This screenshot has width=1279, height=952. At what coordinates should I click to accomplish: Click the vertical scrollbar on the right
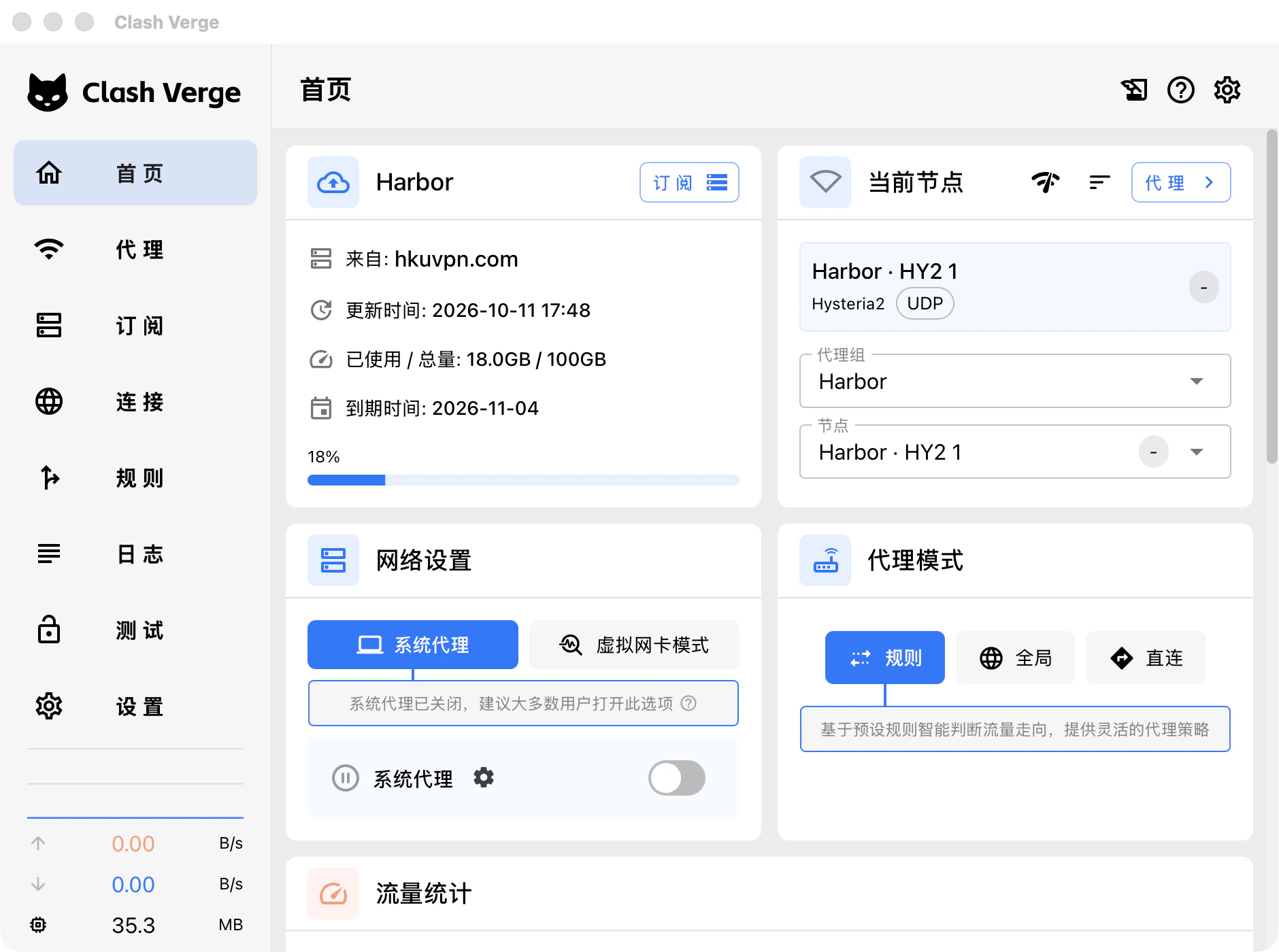(1272, 296)
